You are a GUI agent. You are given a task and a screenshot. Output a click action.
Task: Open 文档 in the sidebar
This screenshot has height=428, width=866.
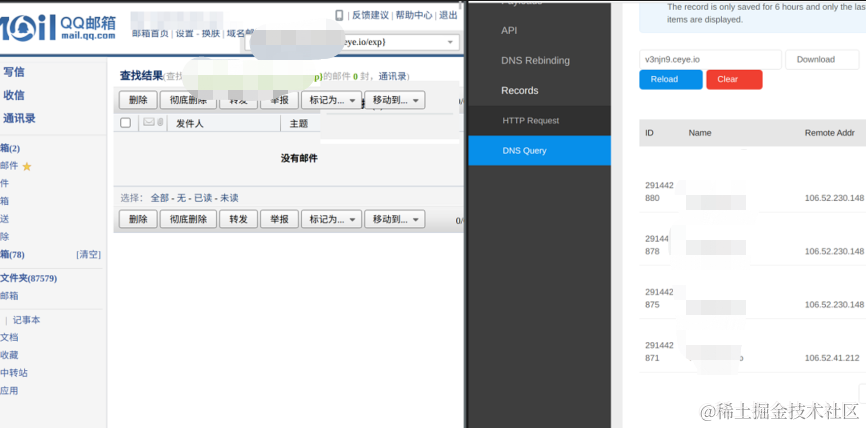[x=9, y=337]
